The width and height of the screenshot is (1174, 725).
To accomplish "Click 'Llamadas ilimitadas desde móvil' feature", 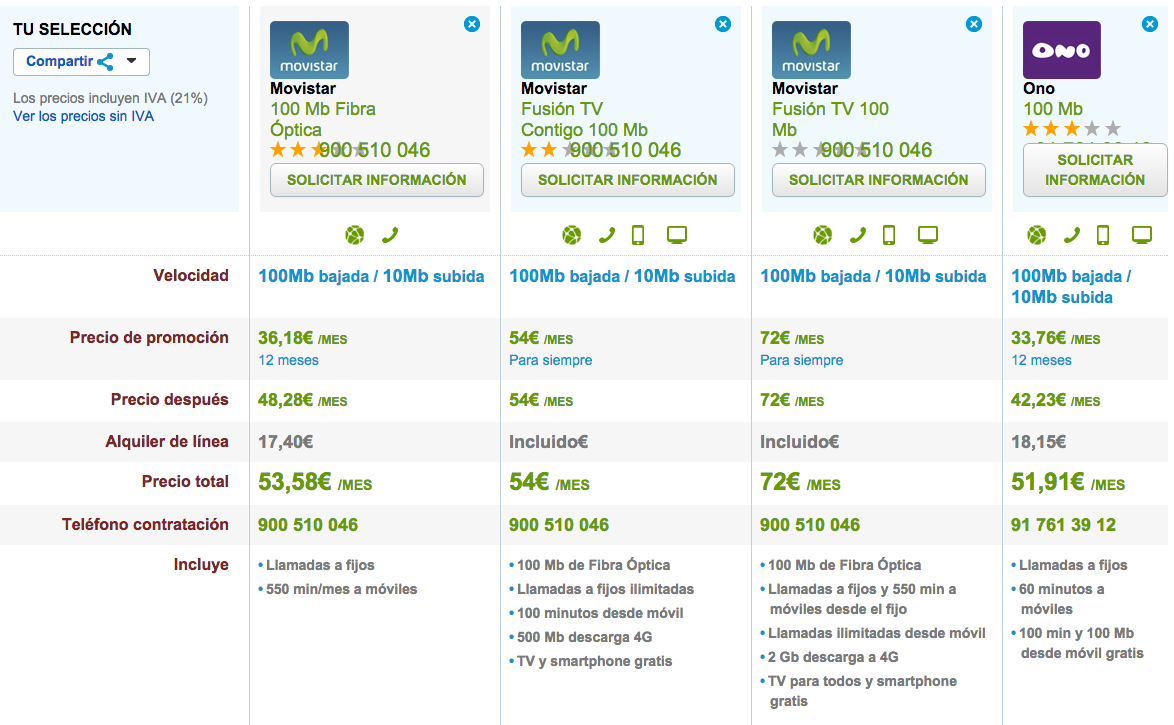I will pyautogui.click(x=876, y=633).
